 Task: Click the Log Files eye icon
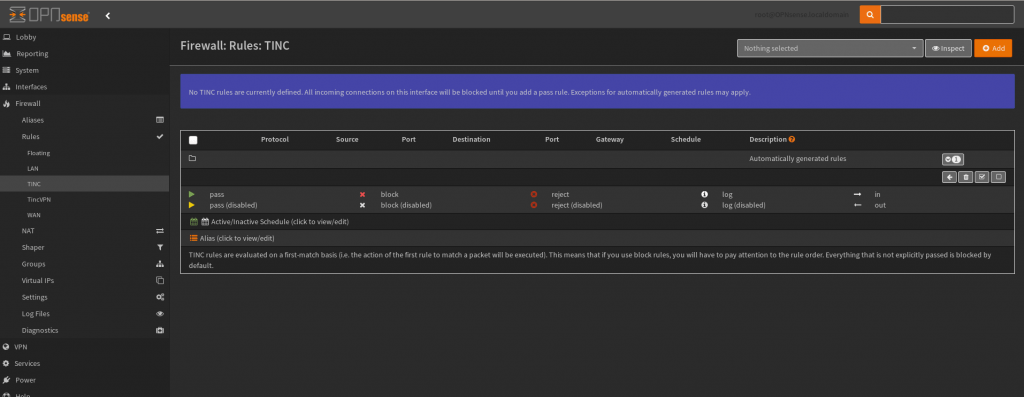(159, 314)
